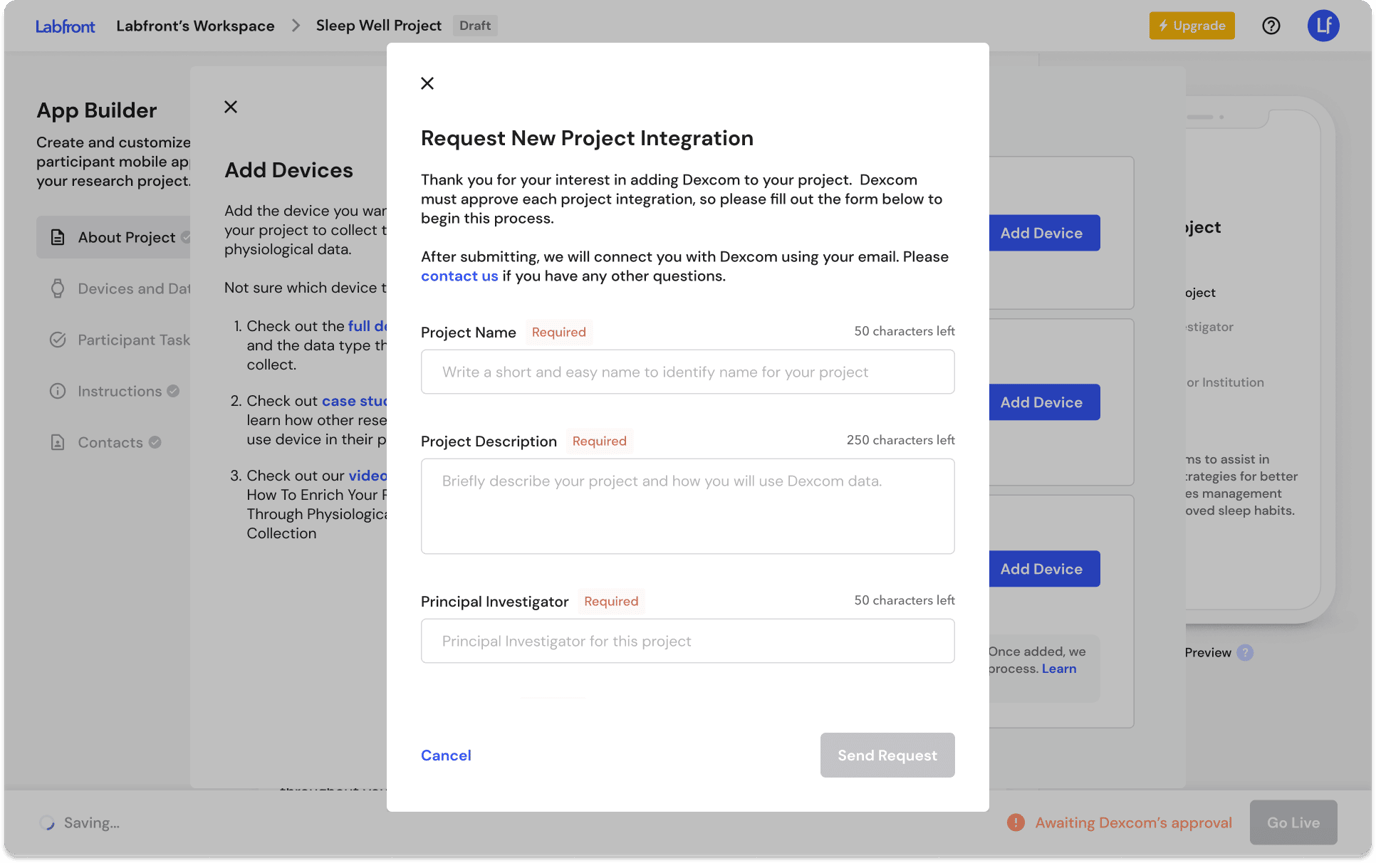Select the Contacts sidebar icon
This screenshot has height=863, width=1376.
pyautogui.click(x=57, y=441)
